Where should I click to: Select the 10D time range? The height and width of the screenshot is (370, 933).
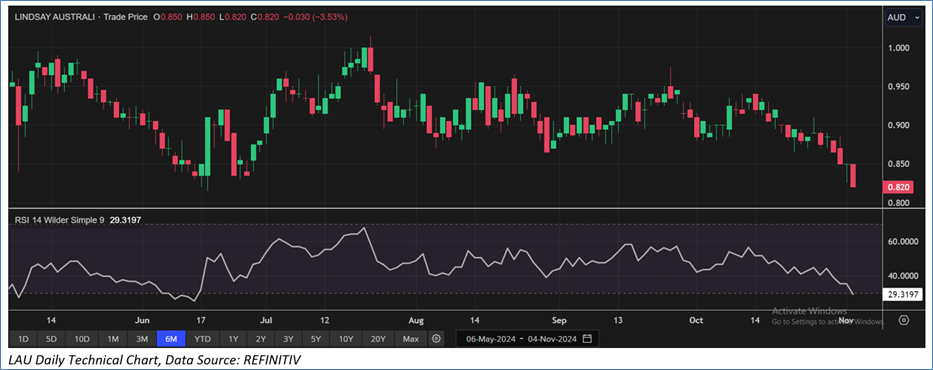click(82, 339)
